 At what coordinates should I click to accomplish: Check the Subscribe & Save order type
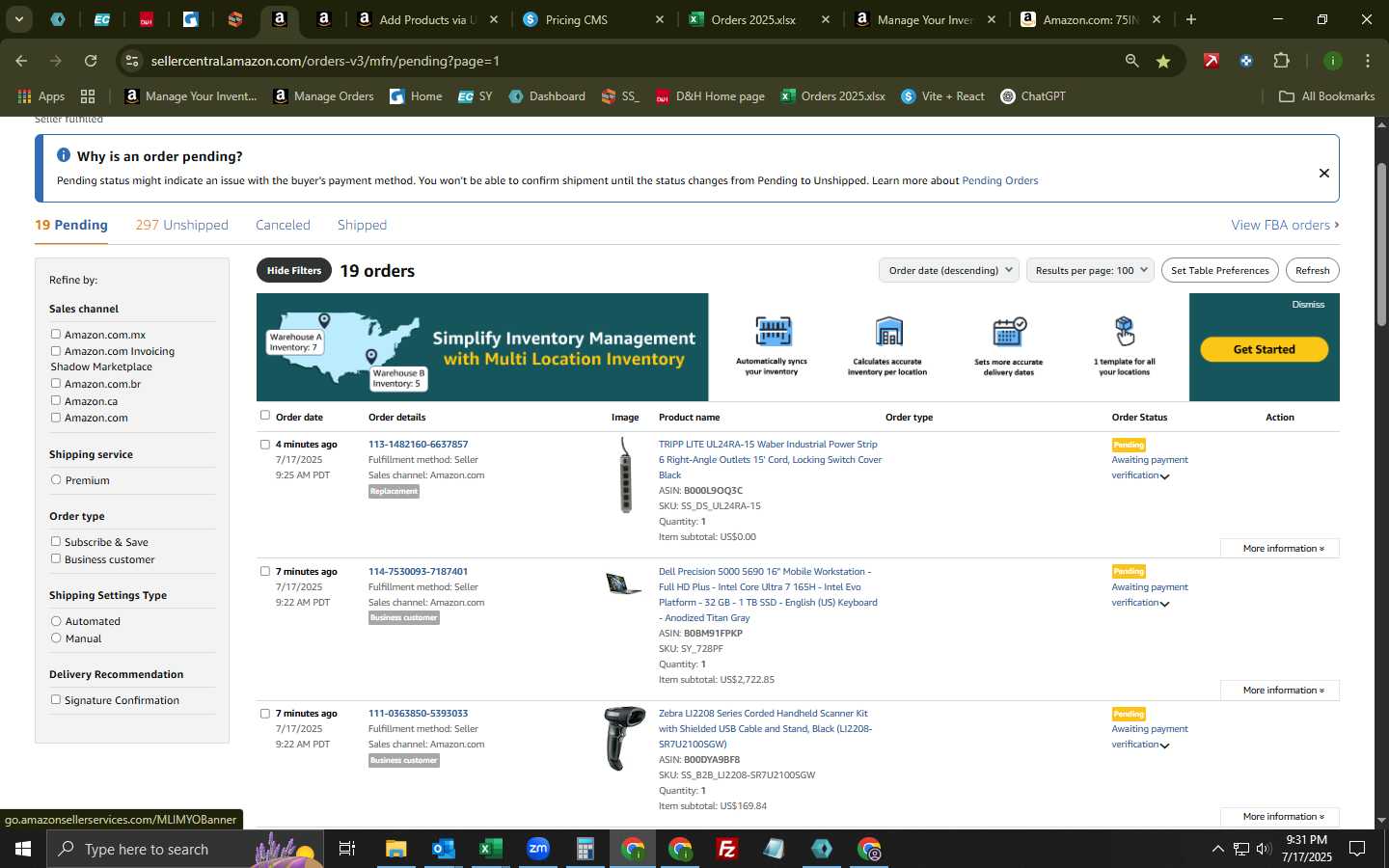click(56, 541)
